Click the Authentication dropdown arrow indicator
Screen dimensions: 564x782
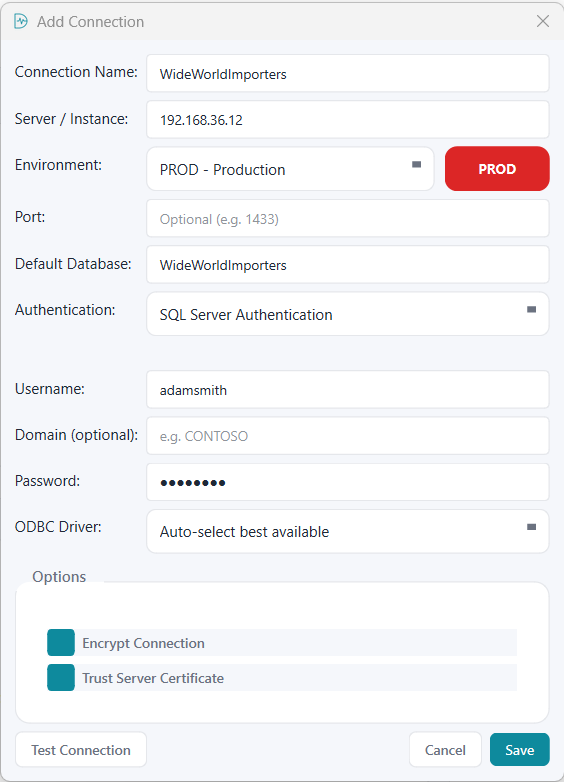click(x=532, y=310)
